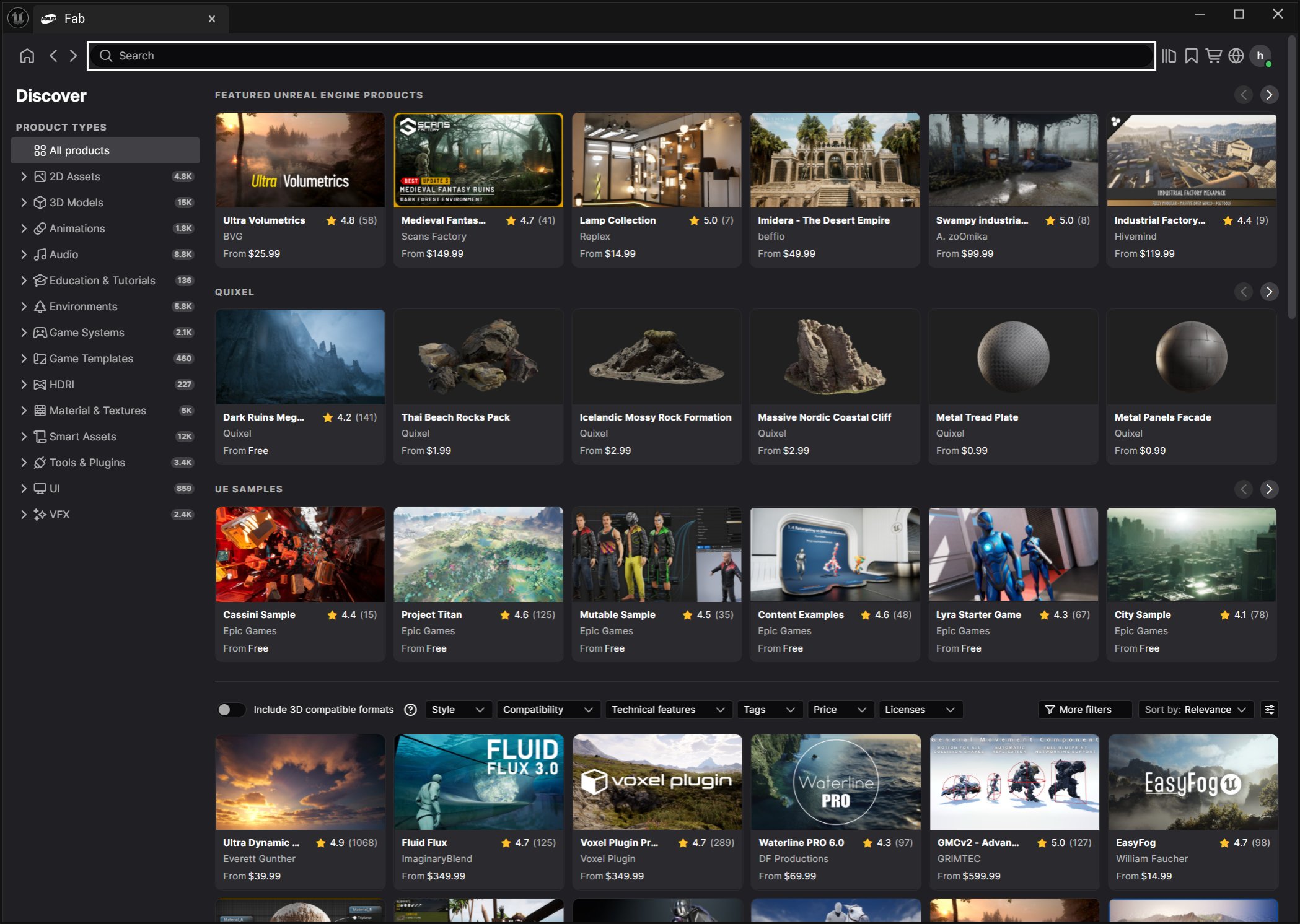
Task: Expand the Tools & Plugins category
Action: pos(24,463)
